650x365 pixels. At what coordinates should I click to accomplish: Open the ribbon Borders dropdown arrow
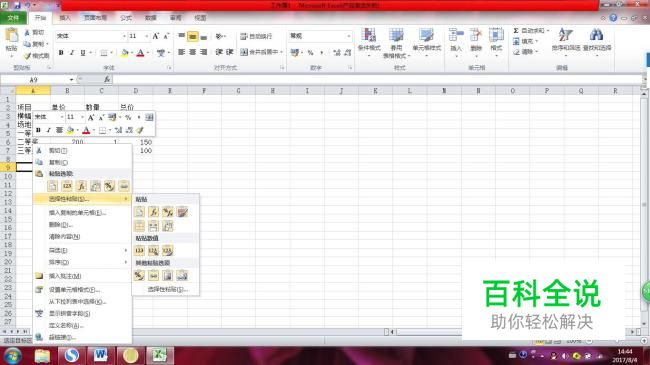[x=111, y=53]
